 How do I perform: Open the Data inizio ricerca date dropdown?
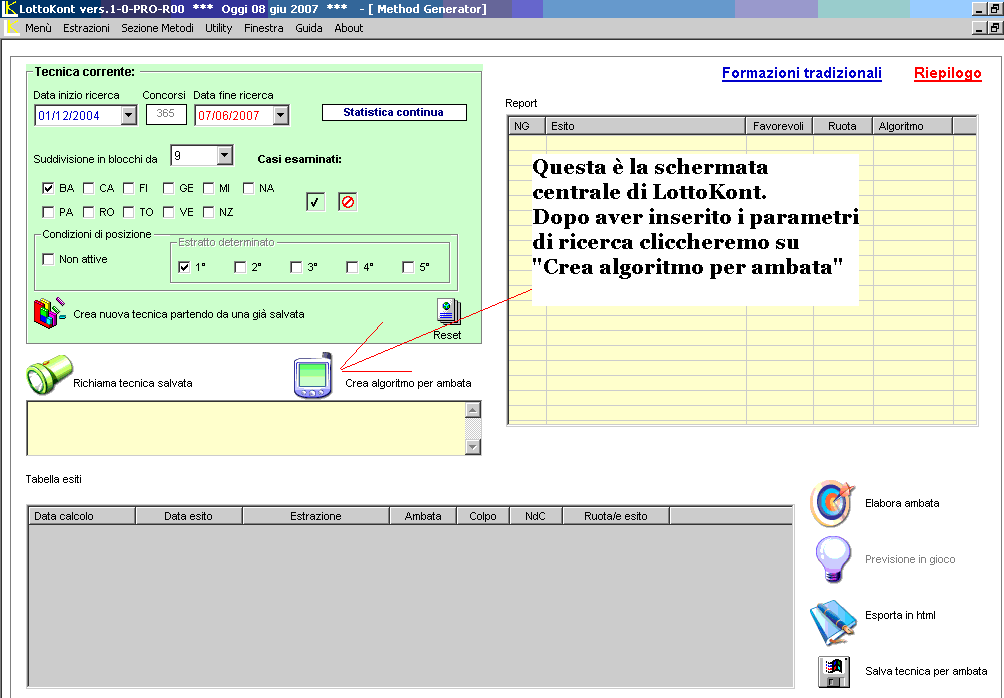129,115
